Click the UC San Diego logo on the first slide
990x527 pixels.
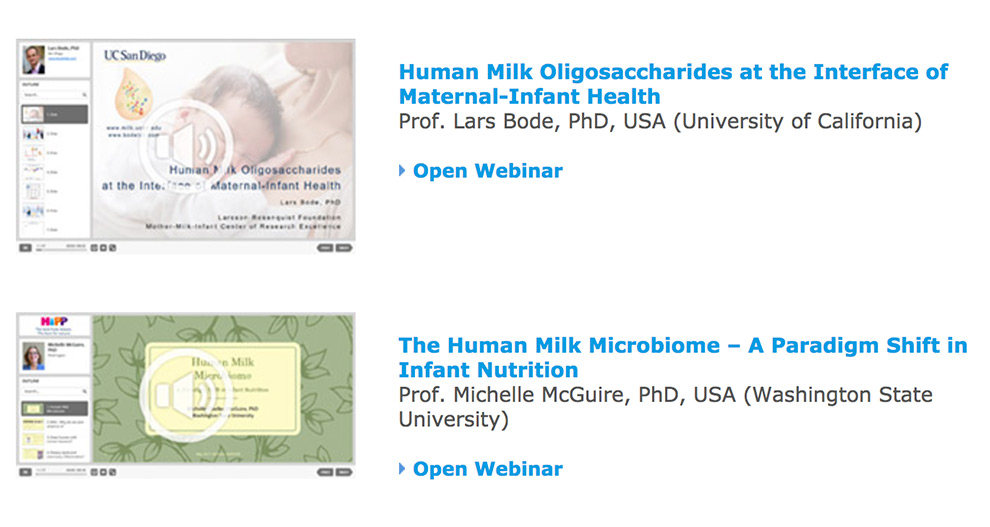click(134, 56)
